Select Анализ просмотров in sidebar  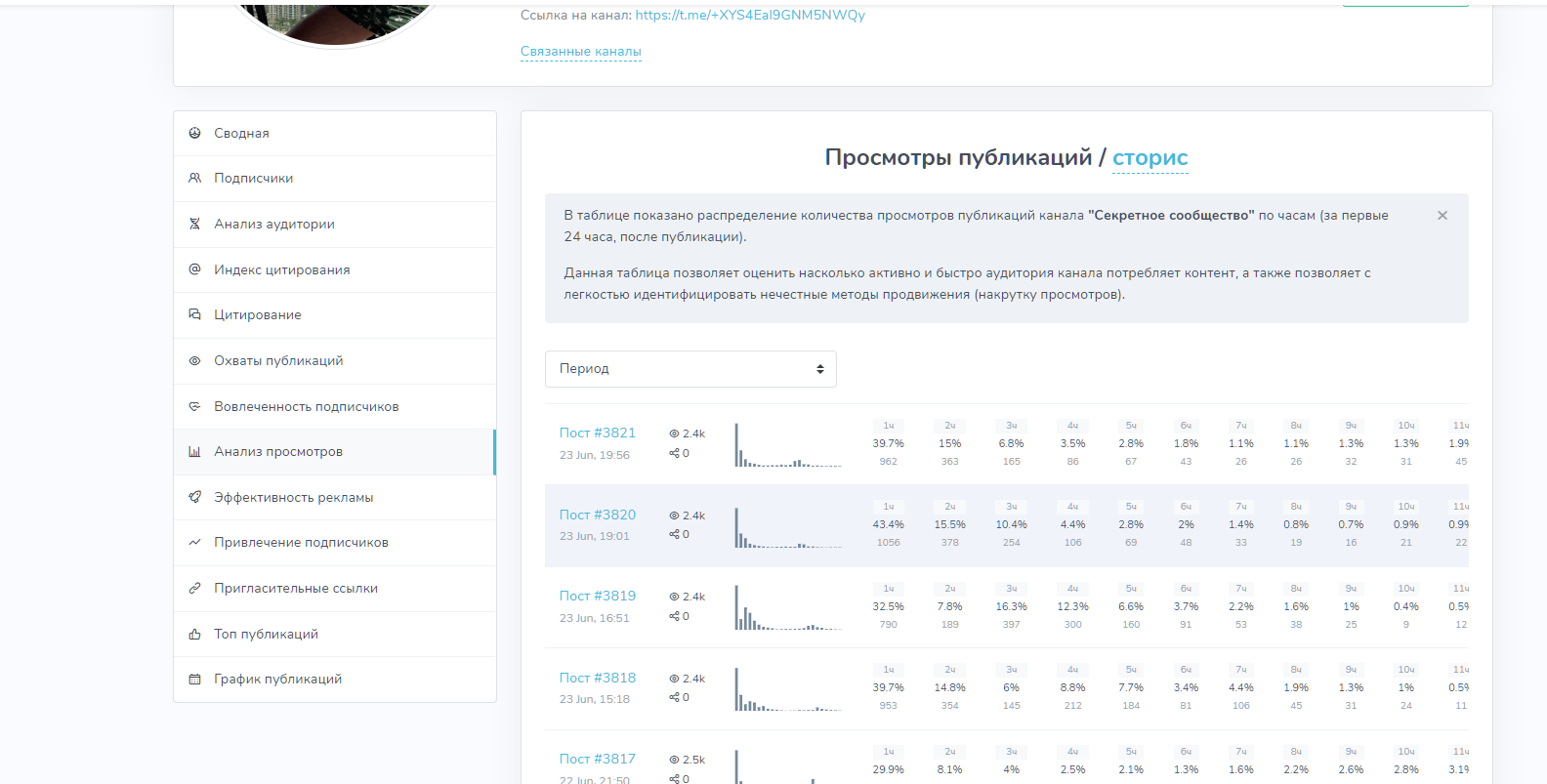335,452
